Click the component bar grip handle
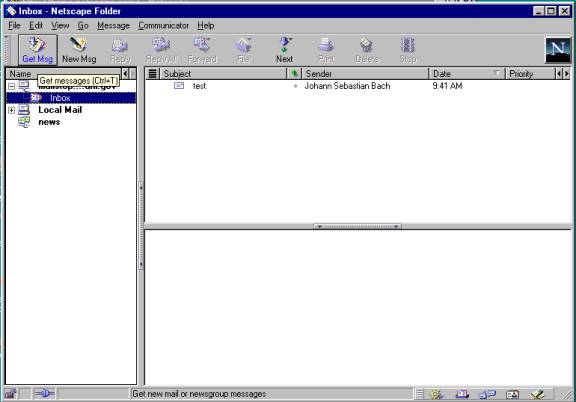576x402 pixels. [420, 394]
